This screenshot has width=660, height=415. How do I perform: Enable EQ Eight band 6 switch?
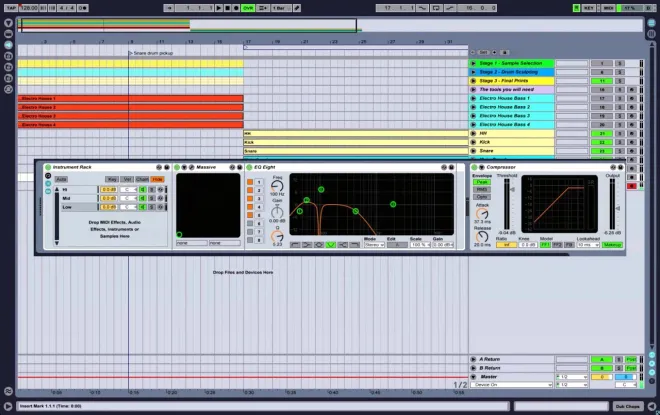pos(250,223)
